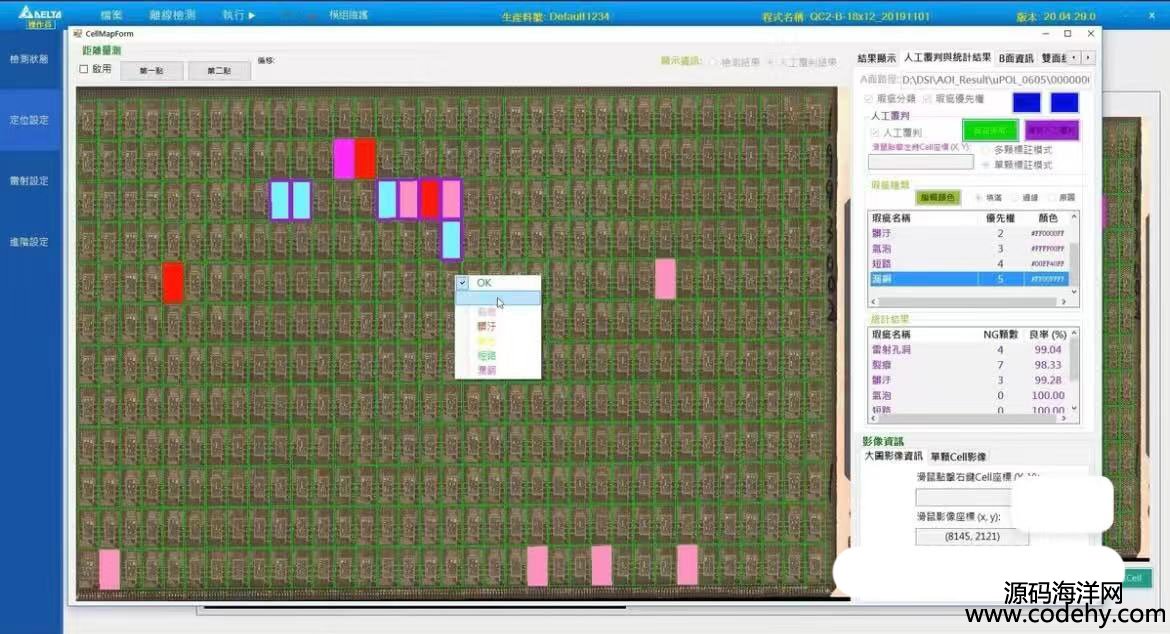This screenshot has height=634, width=1170.
Task: Enable the 啟用 checkbox for distance measurement
Action: [x=84, y=69]
